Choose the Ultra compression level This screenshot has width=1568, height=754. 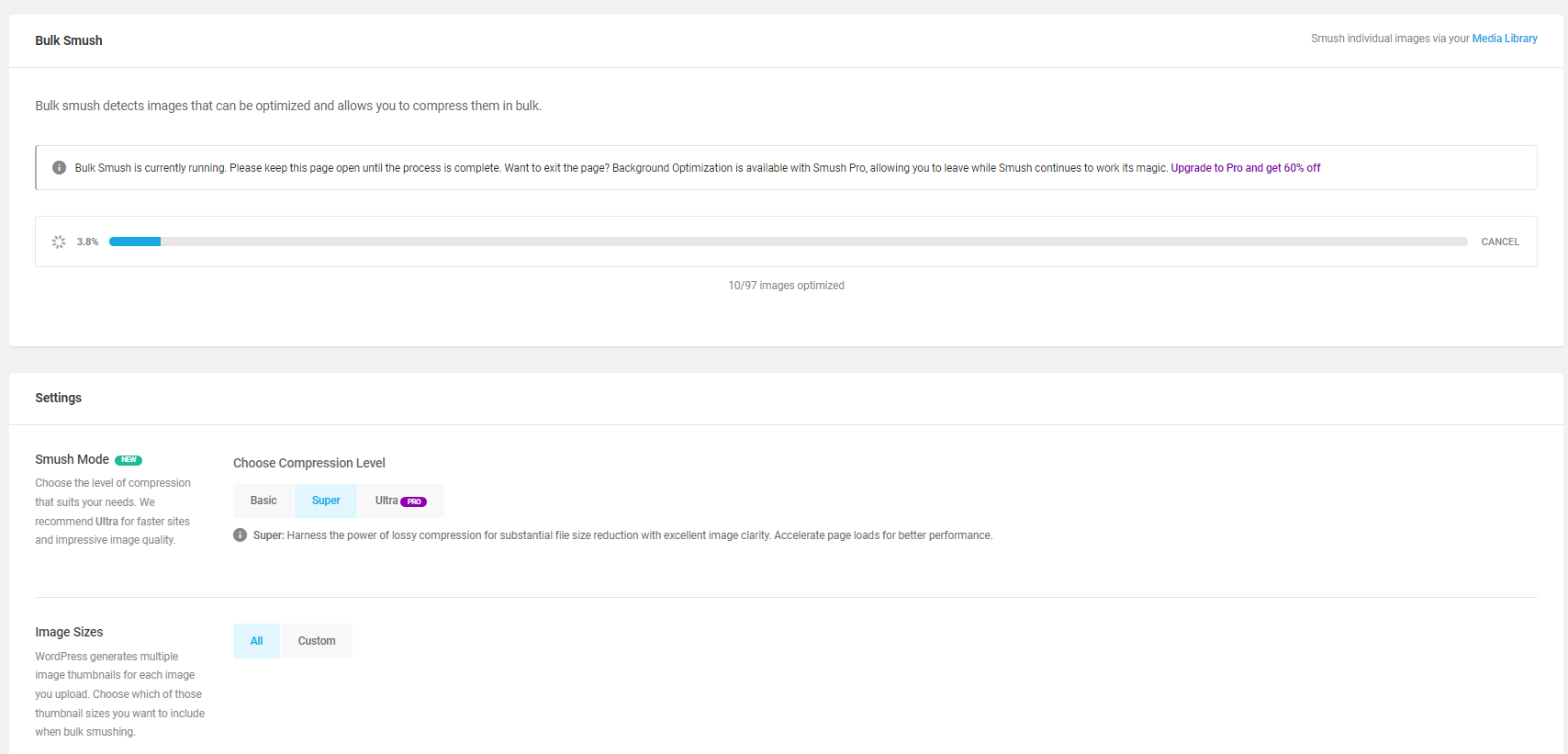click(400, 501)
